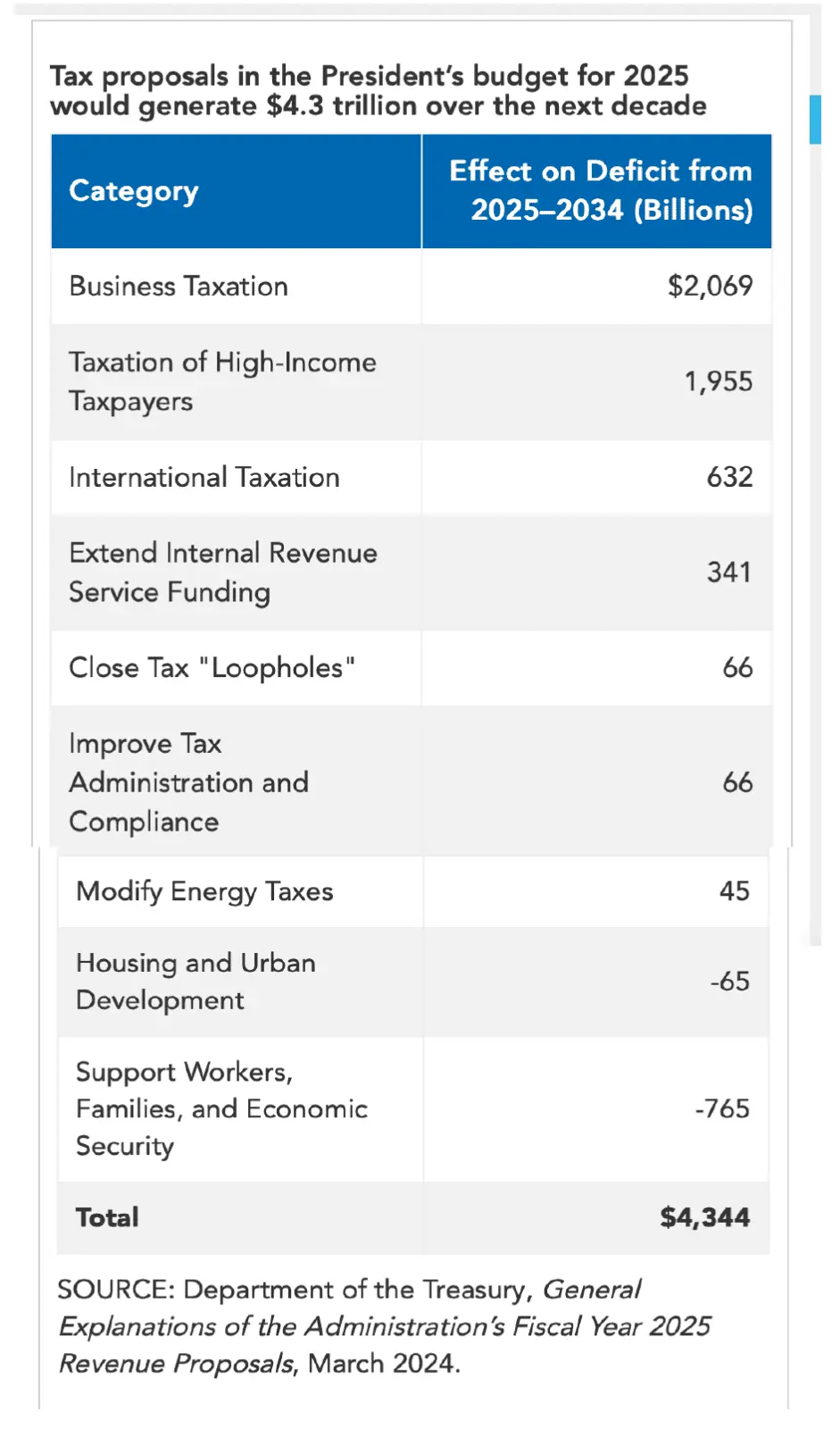840x1429 pixels.
Task: Select the International Taxation row label
Action: click(x=204, y=478)
